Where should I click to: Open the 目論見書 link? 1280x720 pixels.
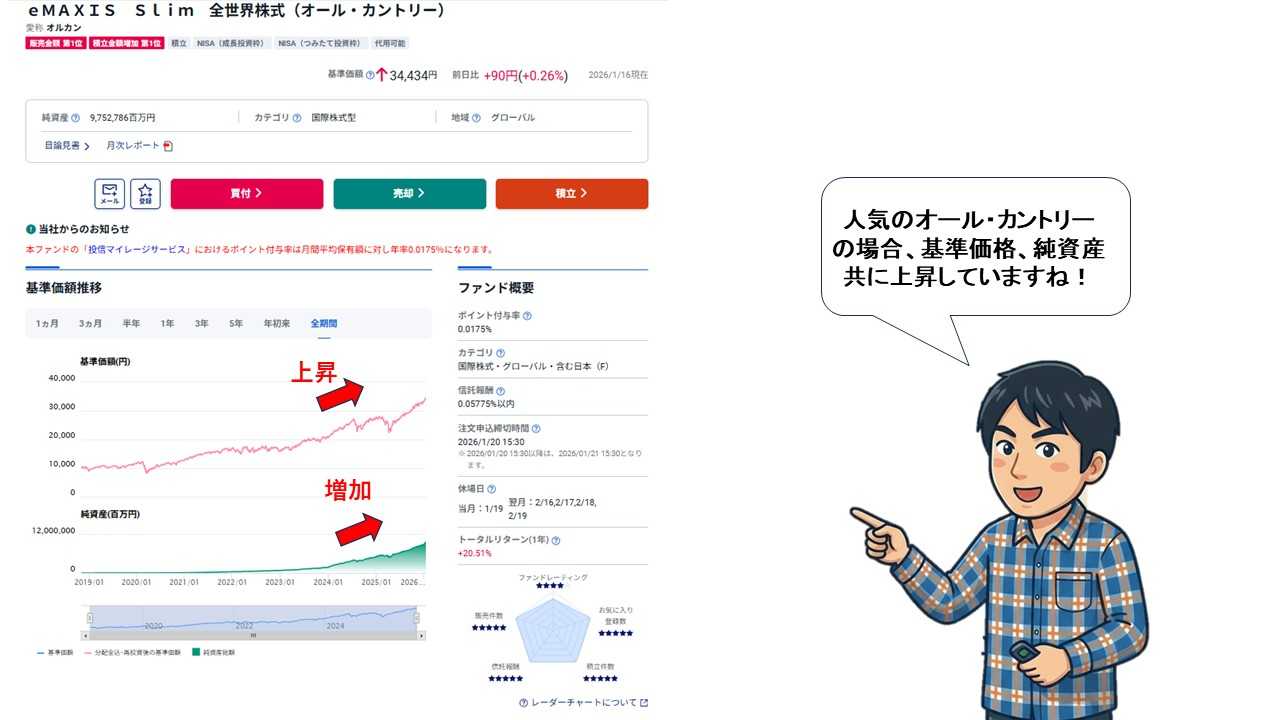pyautogui.click(x=67, y=146)
